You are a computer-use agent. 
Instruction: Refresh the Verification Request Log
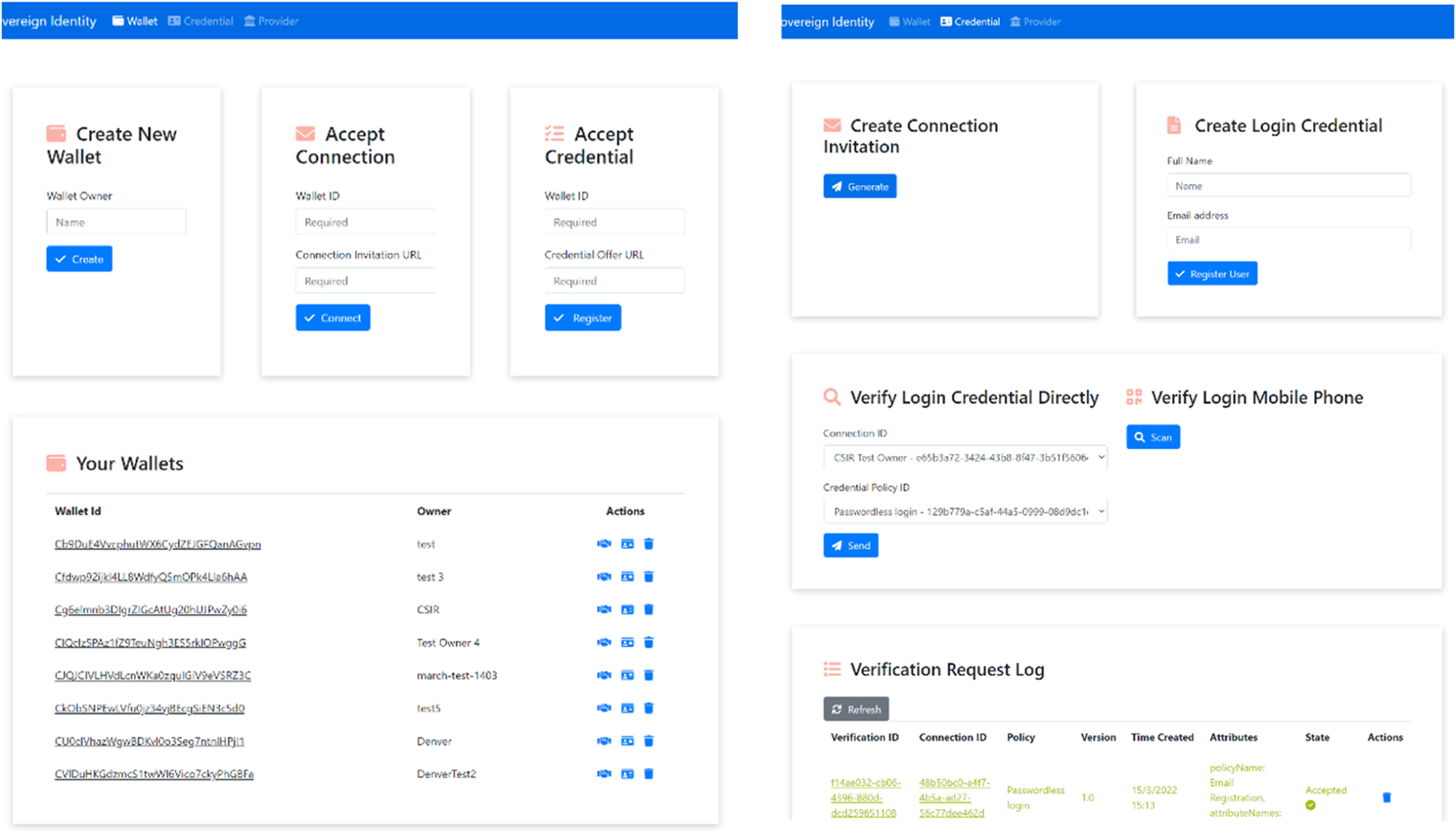(x=855, y=709)
